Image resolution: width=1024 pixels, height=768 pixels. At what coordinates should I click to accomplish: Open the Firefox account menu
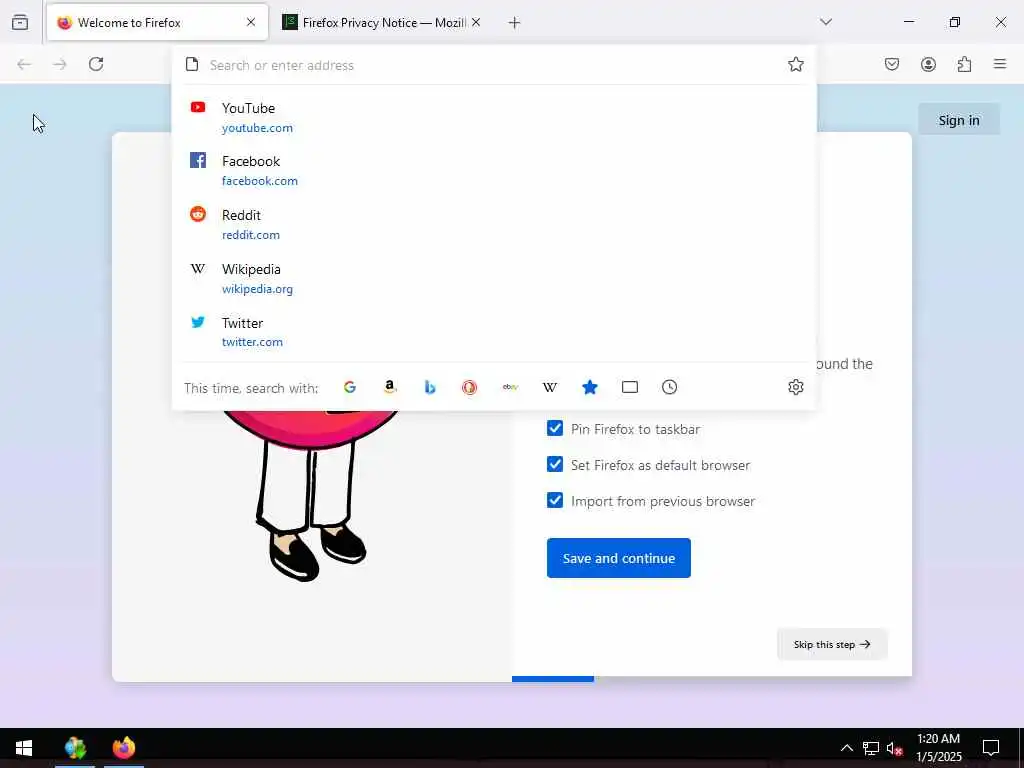928,64
